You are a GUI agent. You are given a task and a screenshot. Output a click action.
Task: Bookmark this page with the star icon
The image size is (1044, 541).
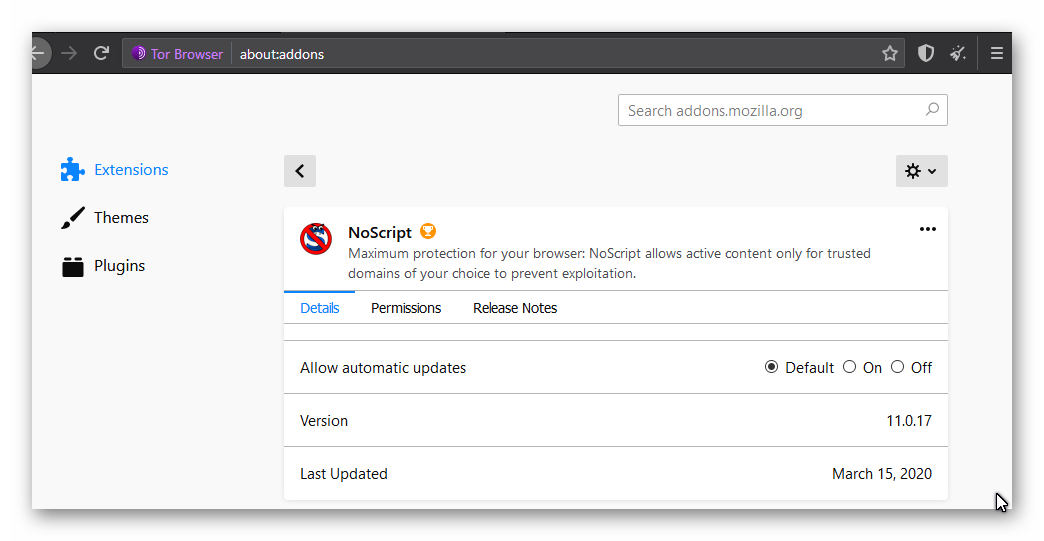pyautogui.click(x=890, y=54)
